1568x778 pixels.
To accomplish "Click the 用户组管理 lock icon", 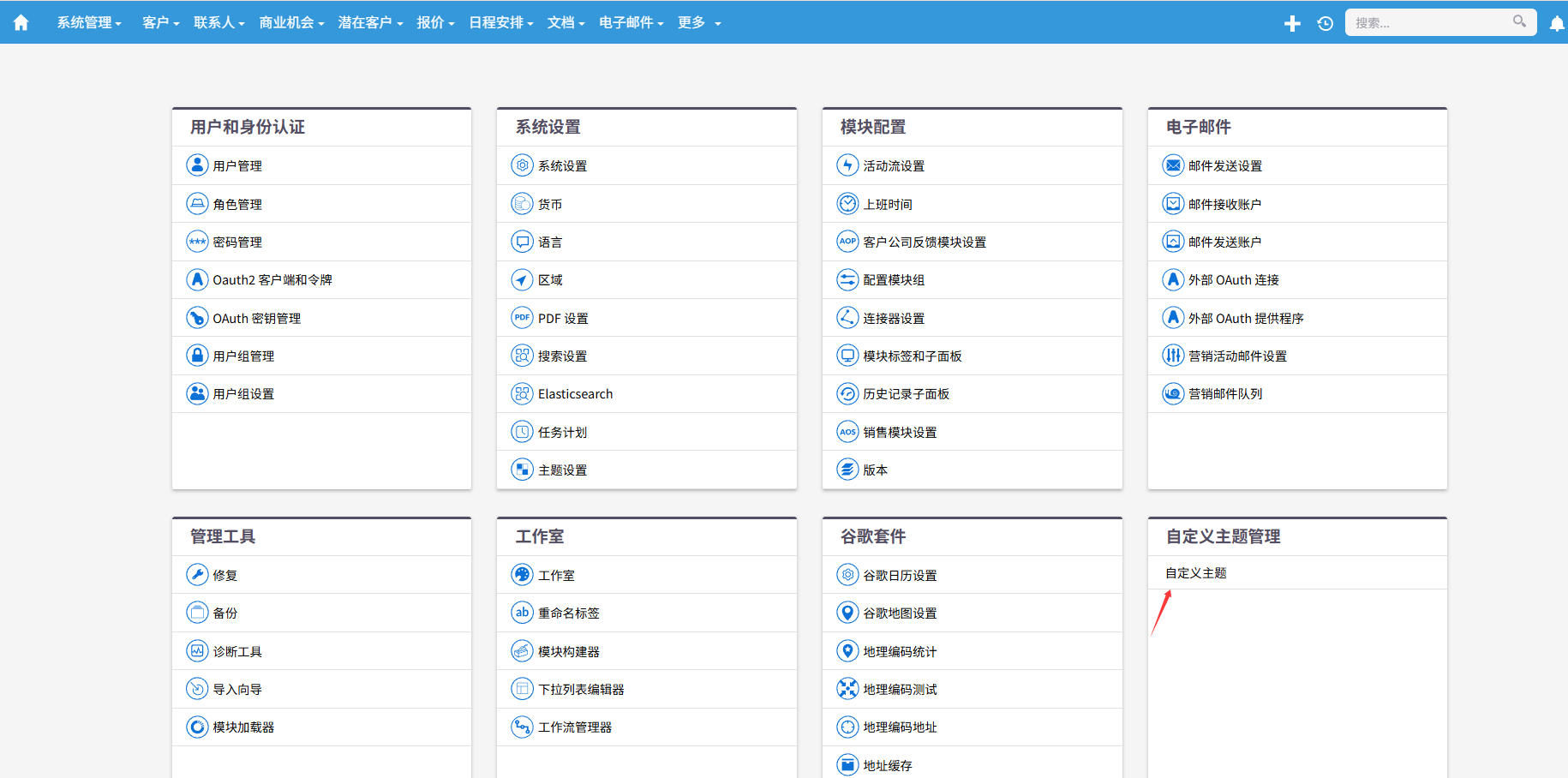I will coord(197,355).
